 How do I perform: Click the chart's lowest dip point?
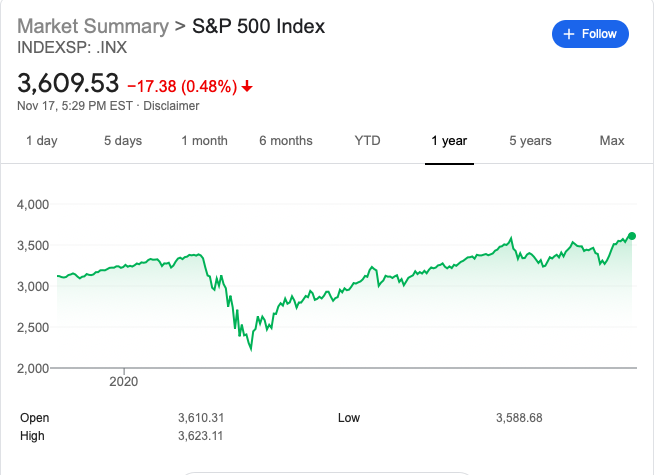250,349
